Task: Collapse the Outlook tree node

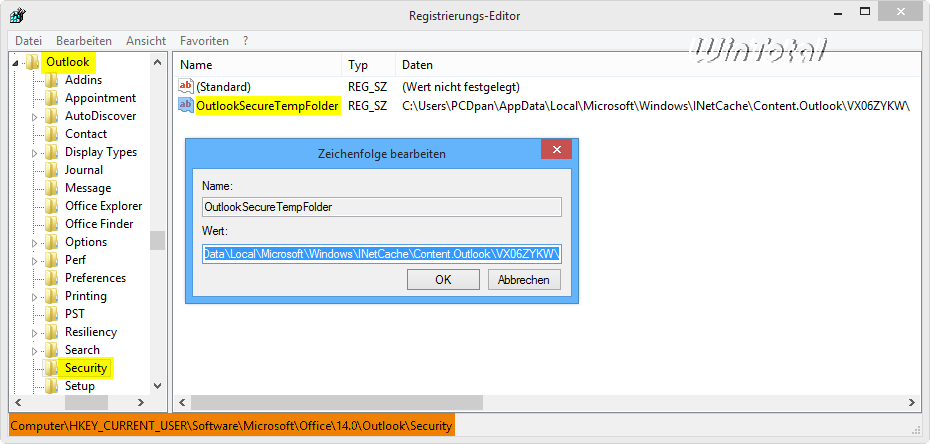Action: pos(16,63)
